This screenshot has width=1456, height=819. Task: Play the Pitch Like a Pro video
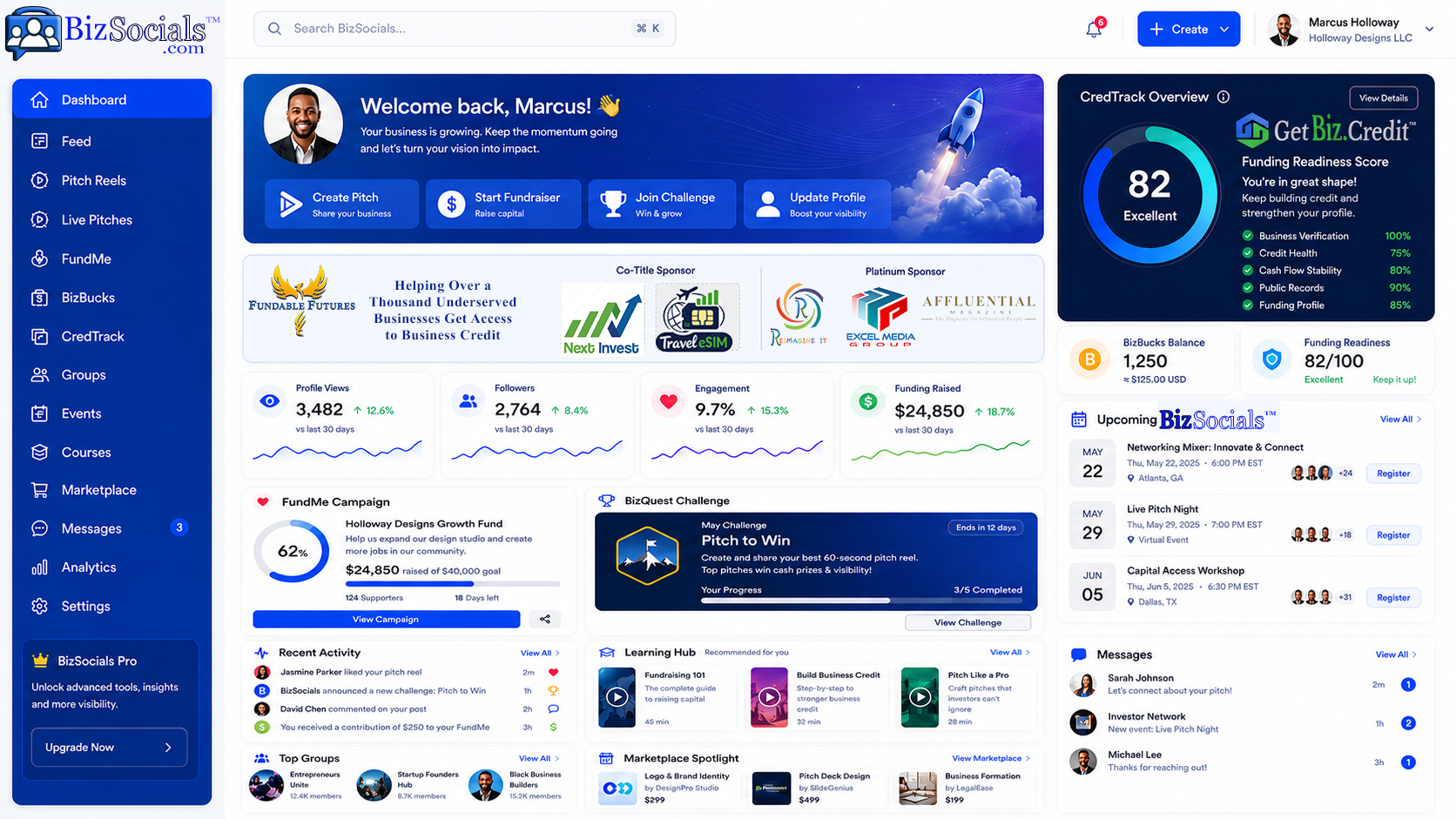pos(920,697)
